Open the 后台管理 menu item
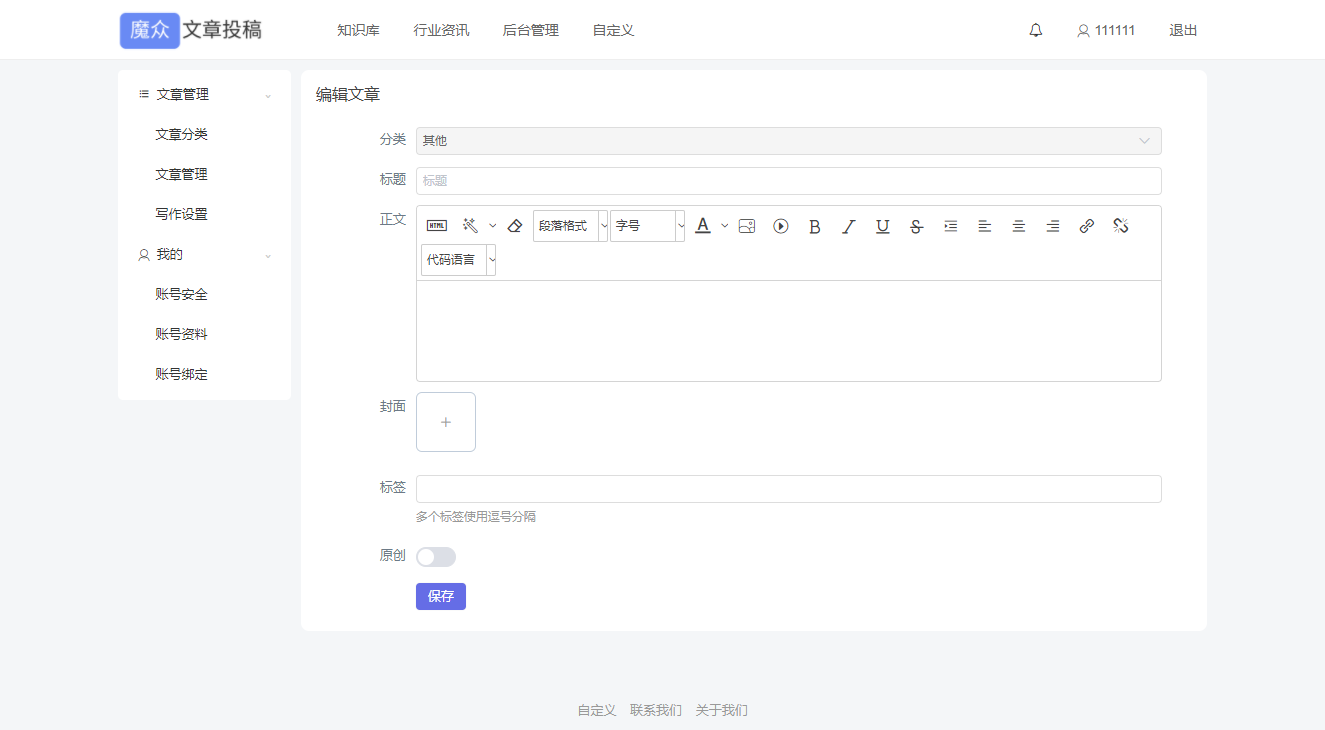 coord(531,30)
